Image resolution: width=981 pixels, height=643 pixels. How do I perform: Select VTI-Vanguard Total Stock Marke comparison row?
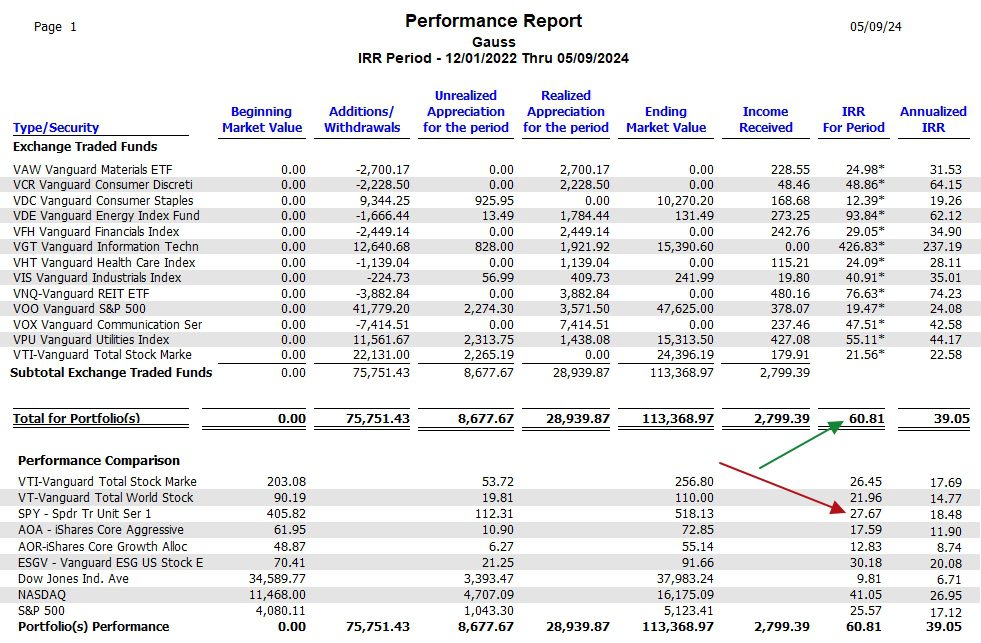(490, 482)
